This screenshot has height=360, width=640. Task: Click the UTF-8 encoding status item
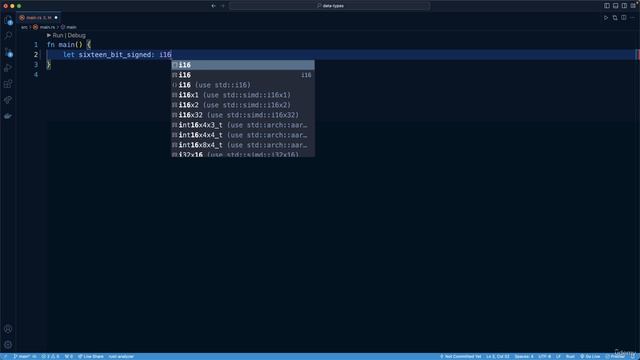(544, 356)
